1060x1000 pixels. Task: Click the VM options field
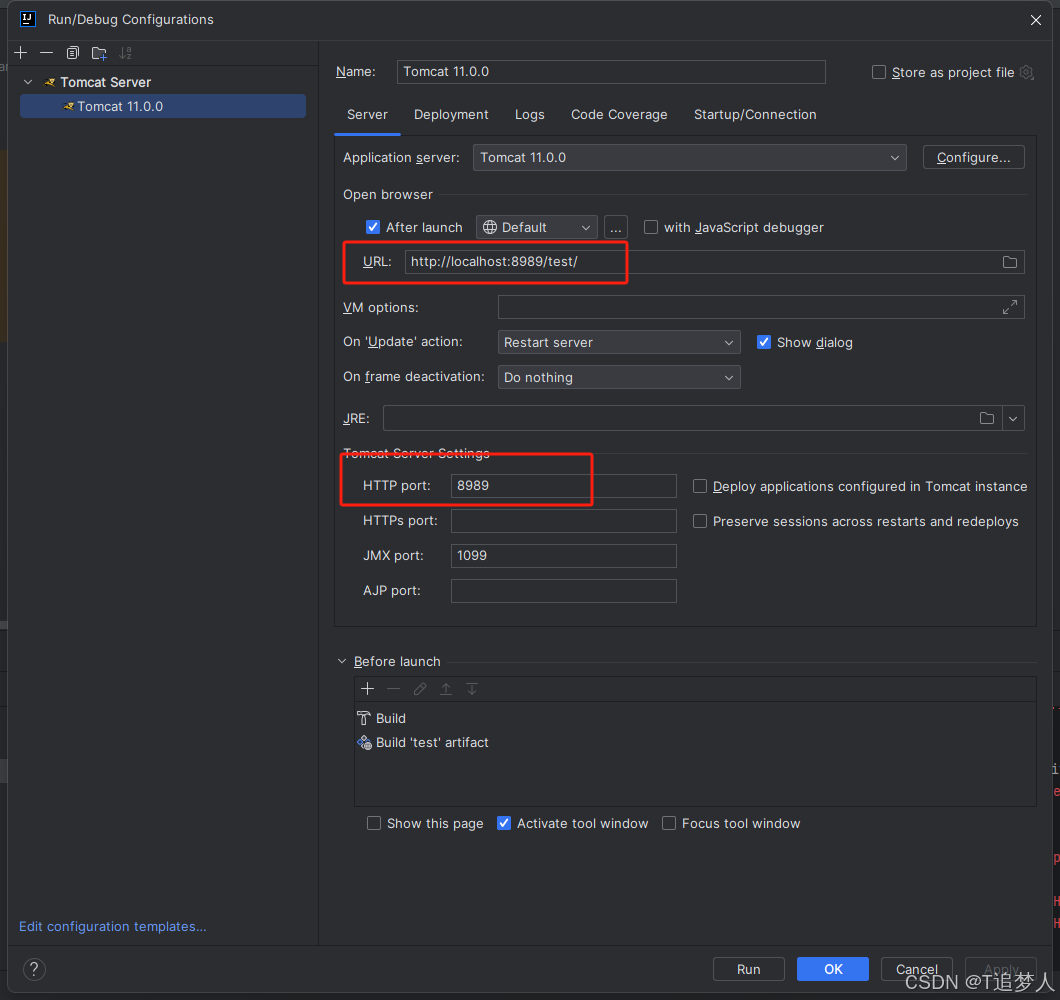[761, 307]
